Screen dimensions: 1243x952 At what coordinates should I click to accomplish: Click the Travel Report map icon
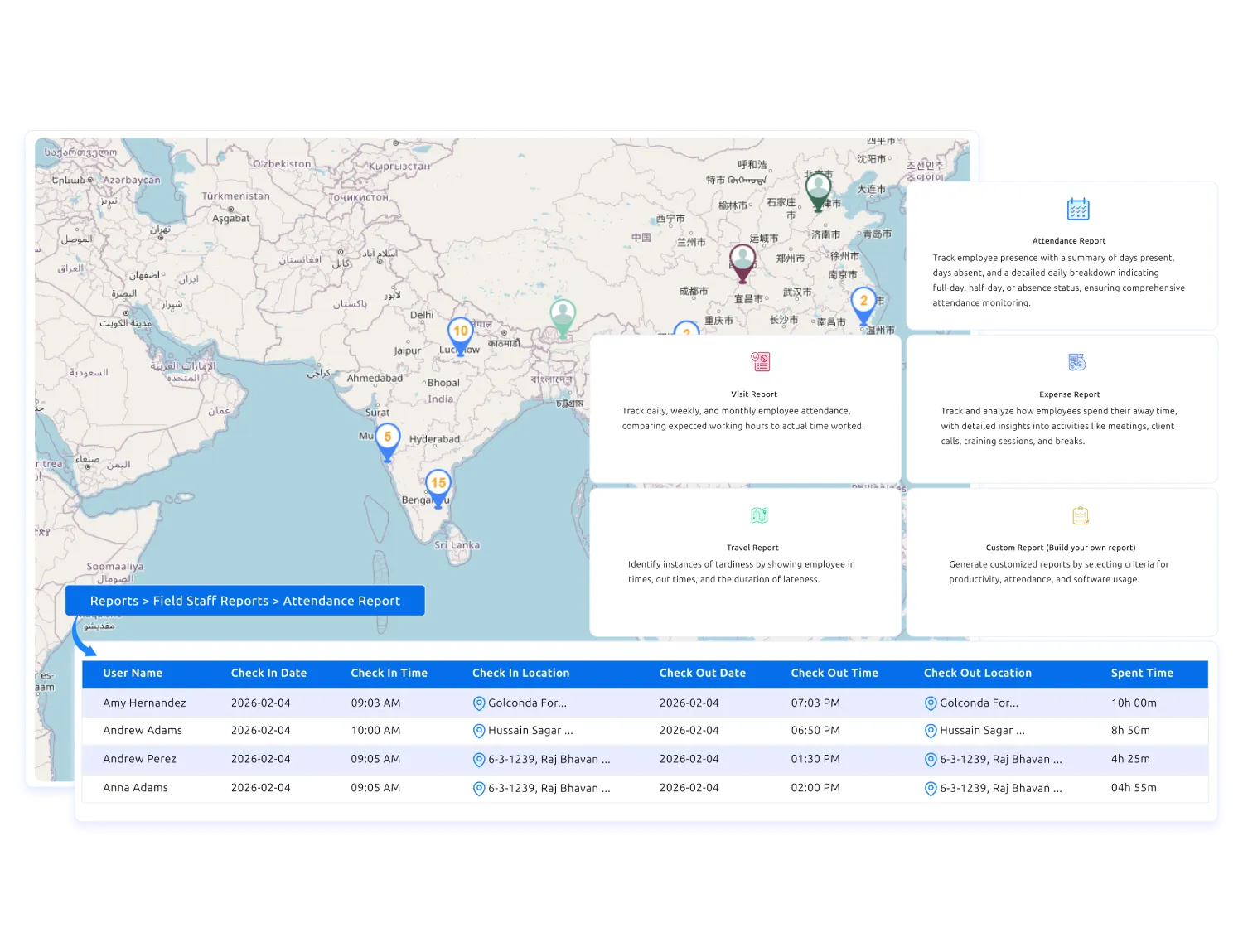(x=759, y=515)
